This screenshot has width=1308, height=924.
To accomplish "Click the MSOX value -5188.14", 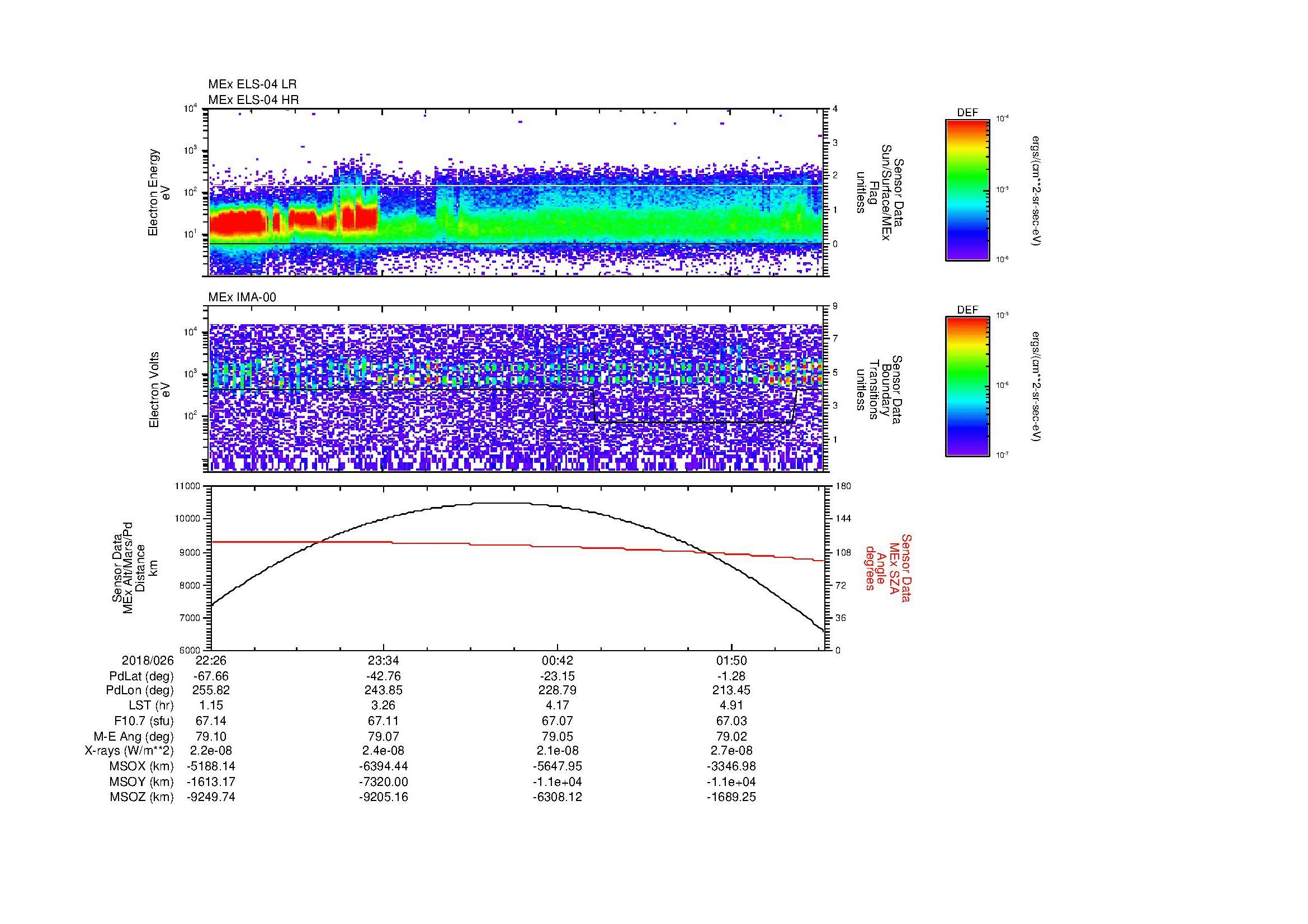I will (x=211, y=766).
